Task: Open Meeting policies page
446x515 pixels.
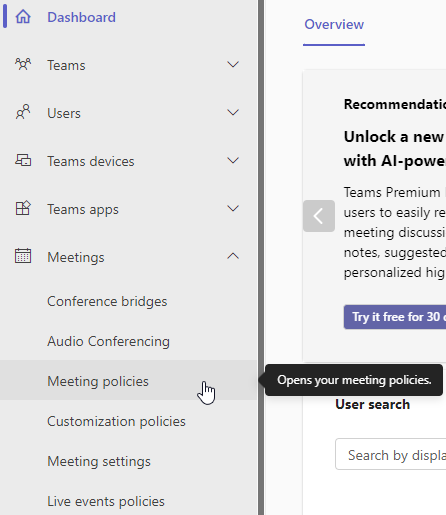Action: (98, 381)
